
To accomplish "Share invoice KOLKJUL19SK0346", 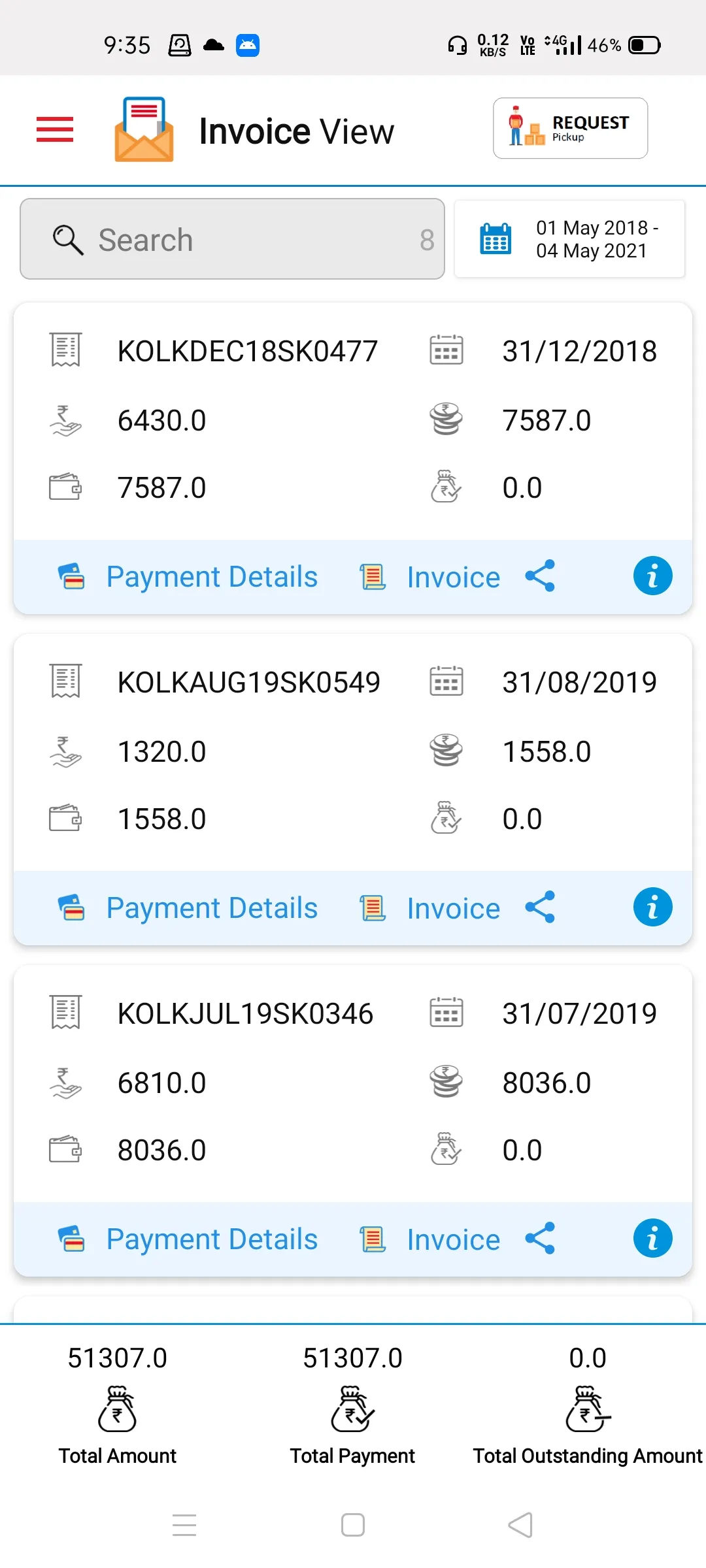I will 540,1239.
